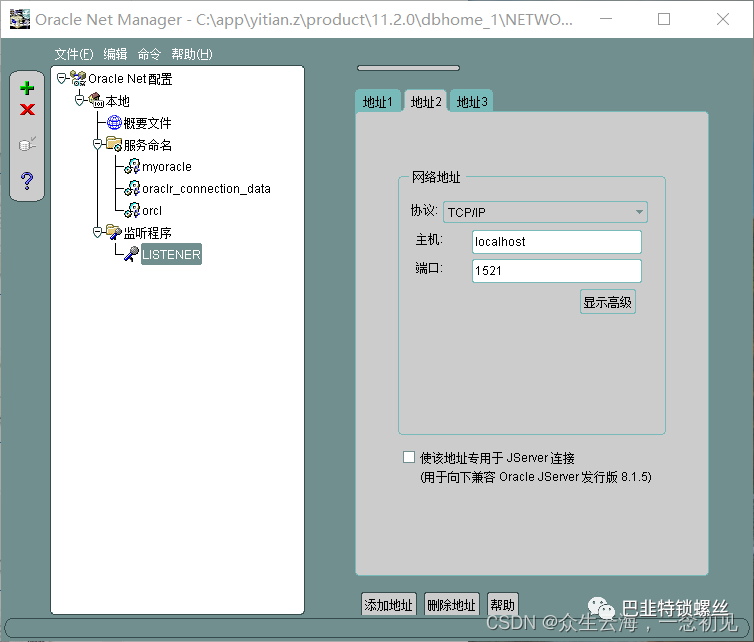
Task: Switch to the 地址1 tab
Action: pyautogui.click(x=378, y=101)
